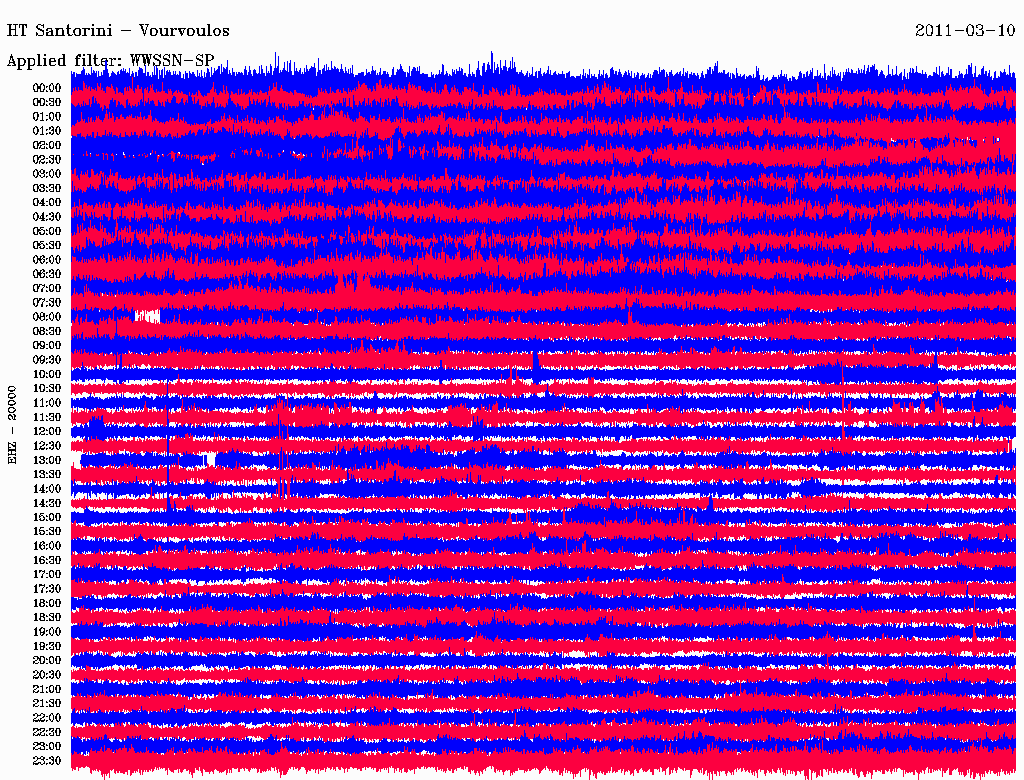Click the white data gap in 08:00 trace
This screenshot has height=780, width=1024.
(x=147, y=316)
